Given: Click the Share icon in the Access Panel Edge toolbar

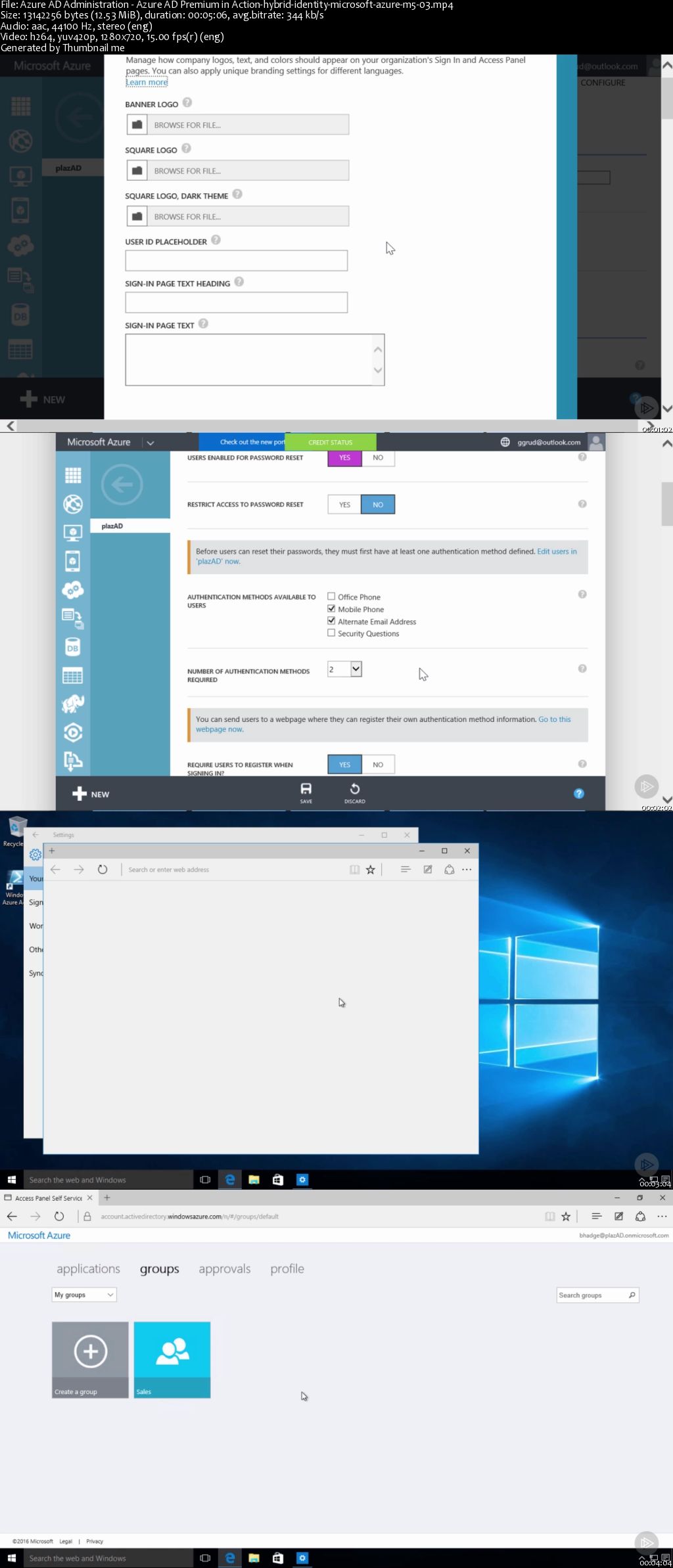Looking at the screenshot, I should (640, 1217).
